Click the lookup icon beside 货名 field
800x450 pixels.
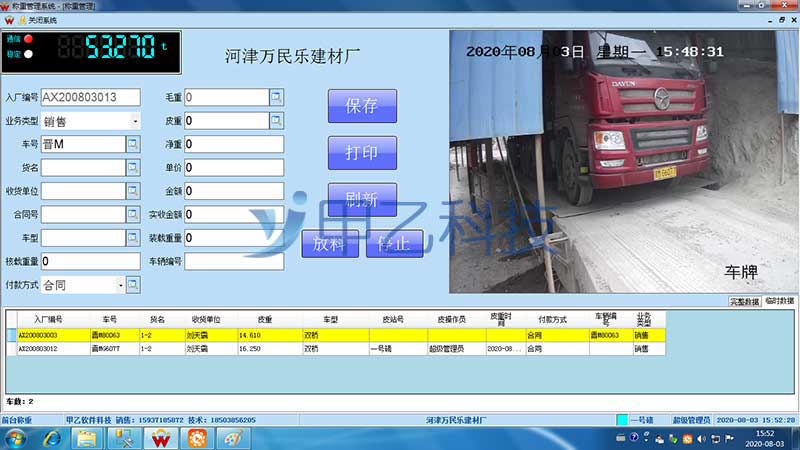pyautogui.click(x=133, y=168)
